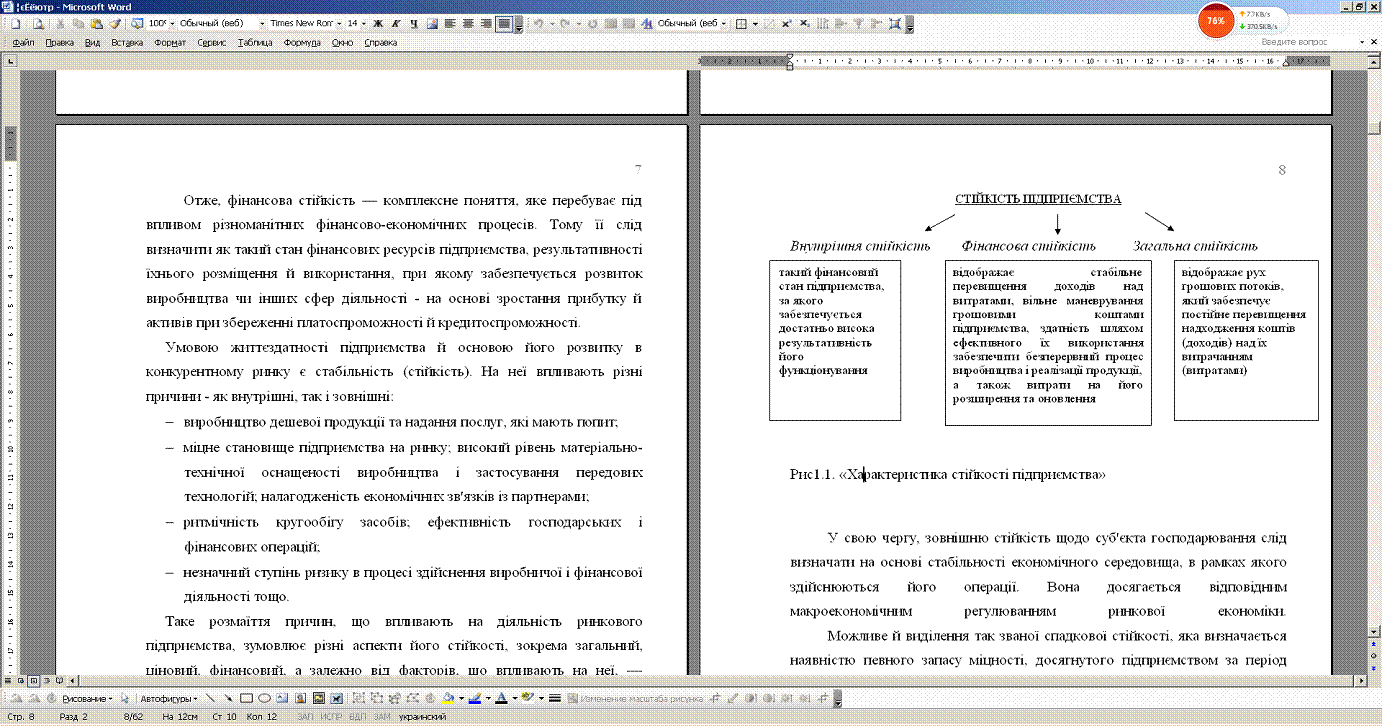The width and height of the screenshot is (1382, 726).
Task: Apply superscript formatting
Action: (x=786, y=23)
